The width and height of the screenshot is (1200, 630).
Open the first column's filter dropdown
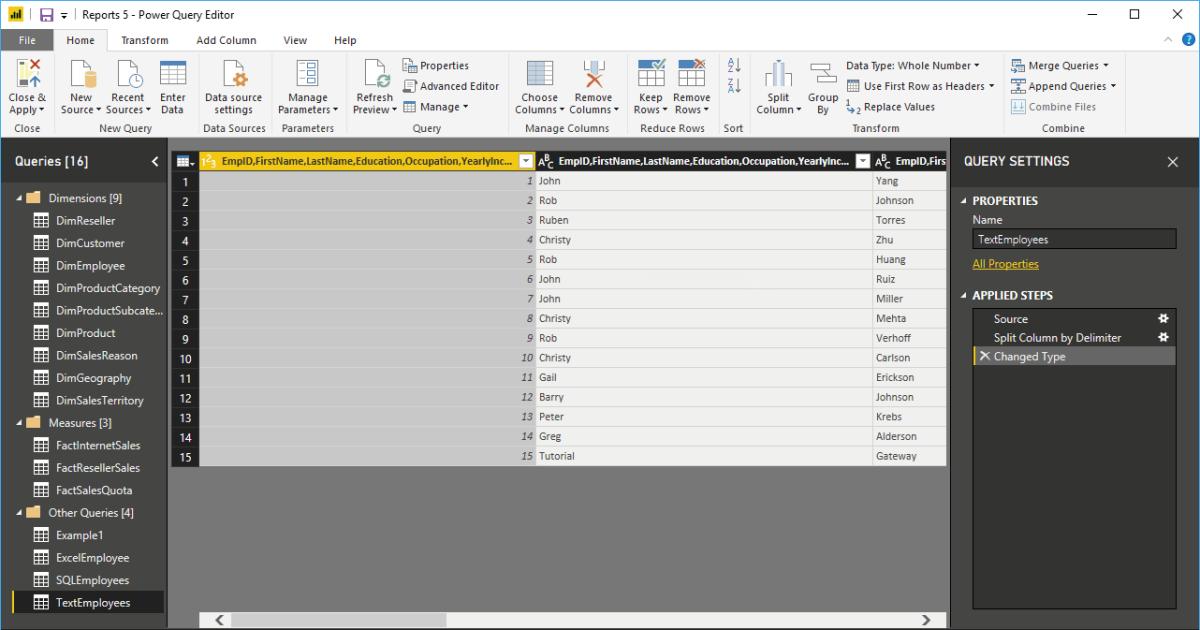(x=526, y=161)
